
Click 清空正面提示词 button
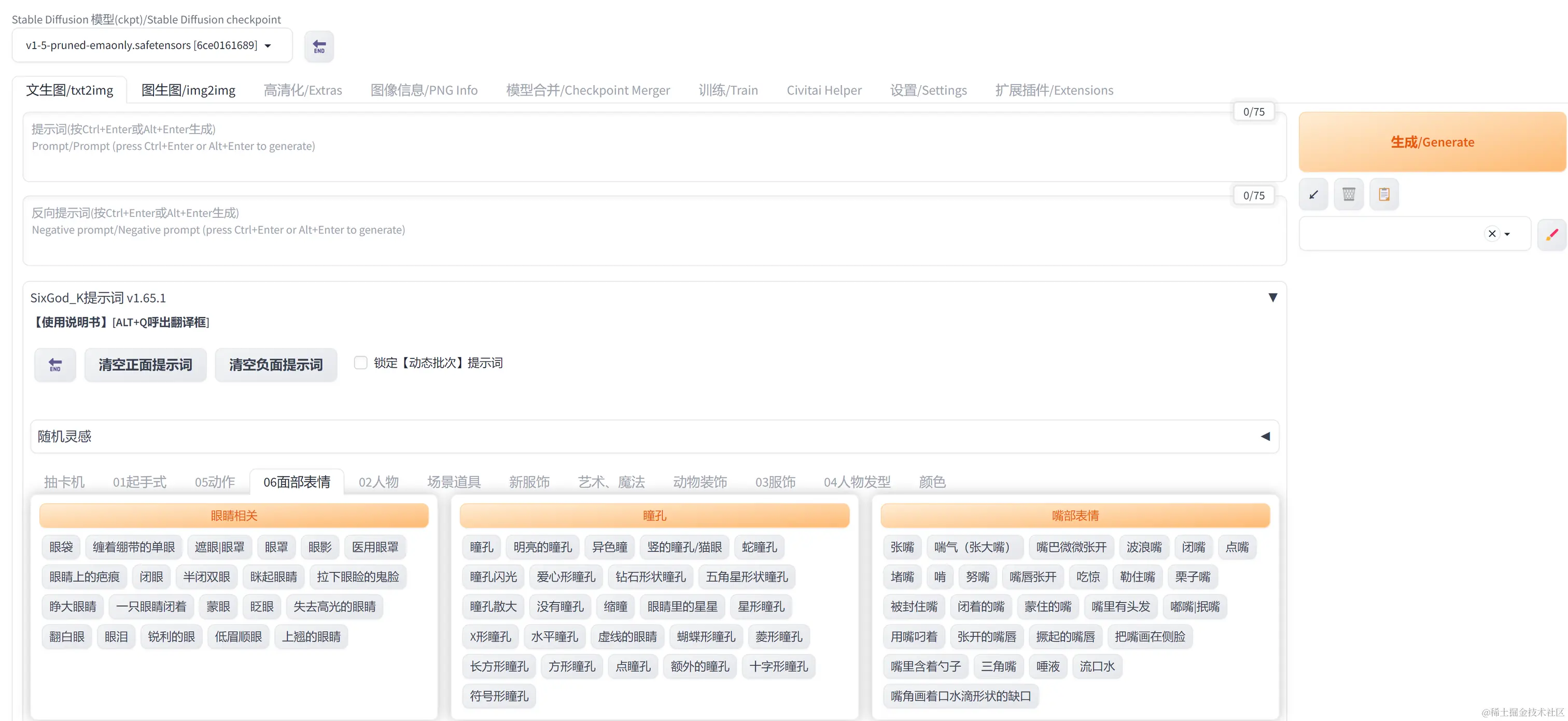point(146,365)
